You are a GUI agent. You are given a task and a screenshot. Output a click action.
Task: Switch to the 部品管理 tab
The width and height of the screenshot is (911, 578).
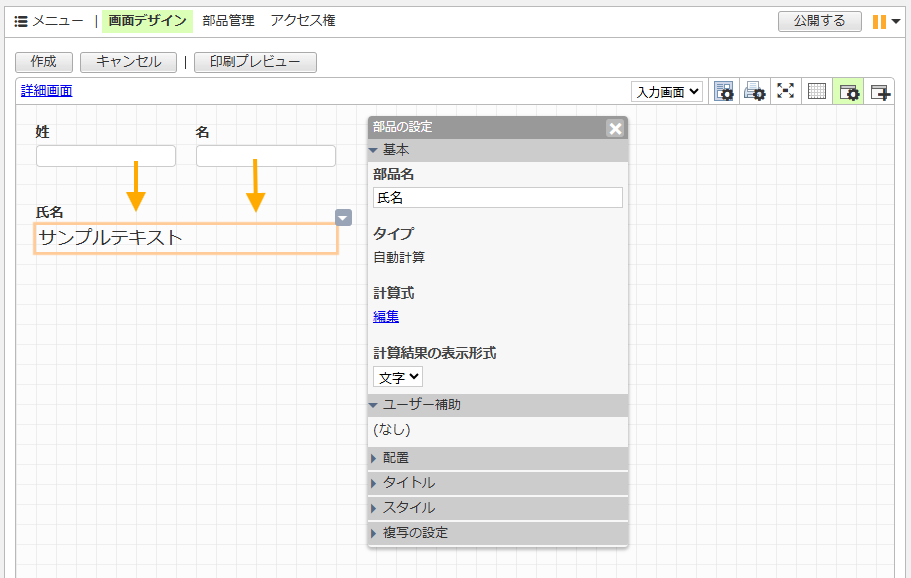click(x=228, y=21)
